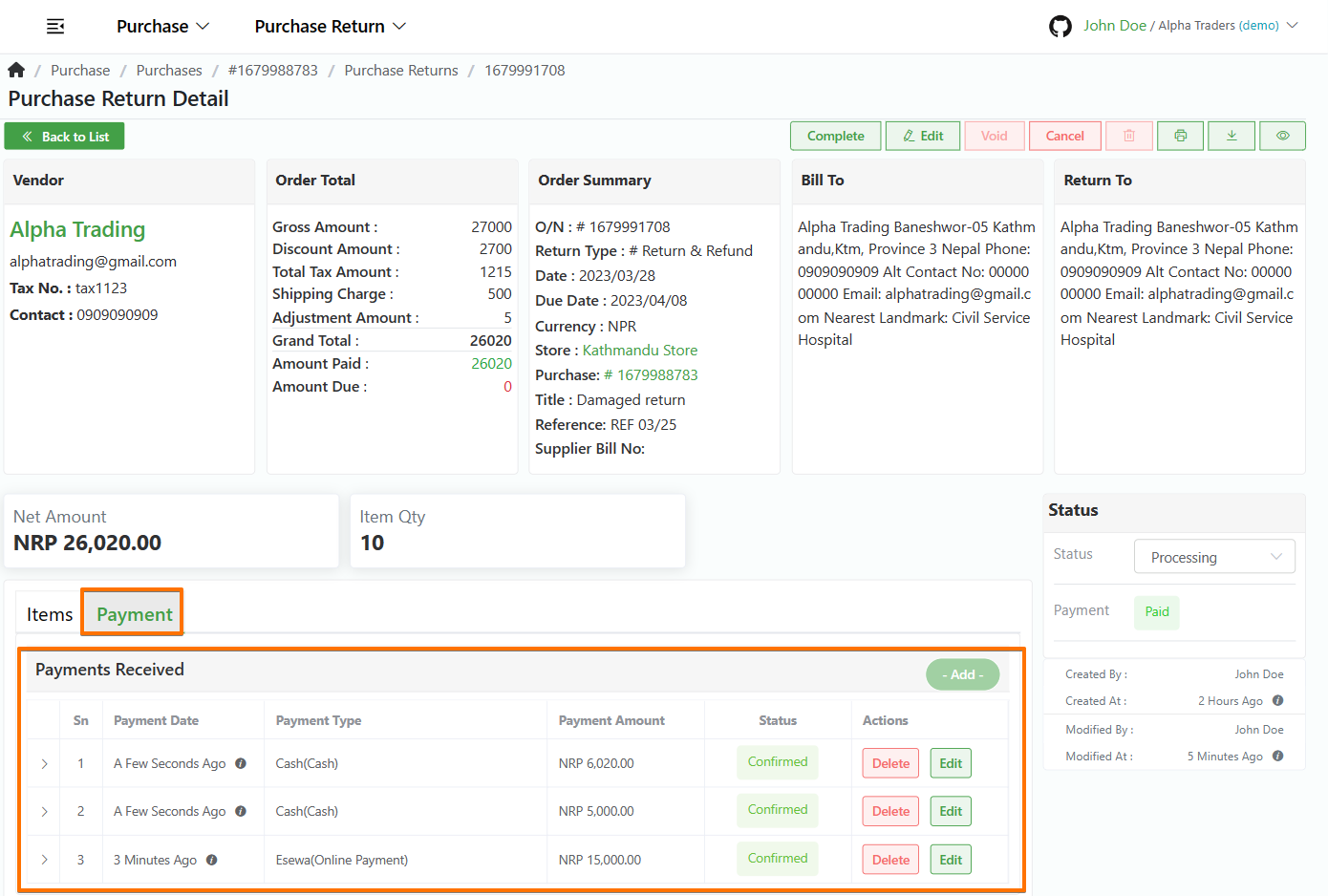Click the Payment Type column header
Viewport: 1328px width, 896px height.
click(318, 720)
